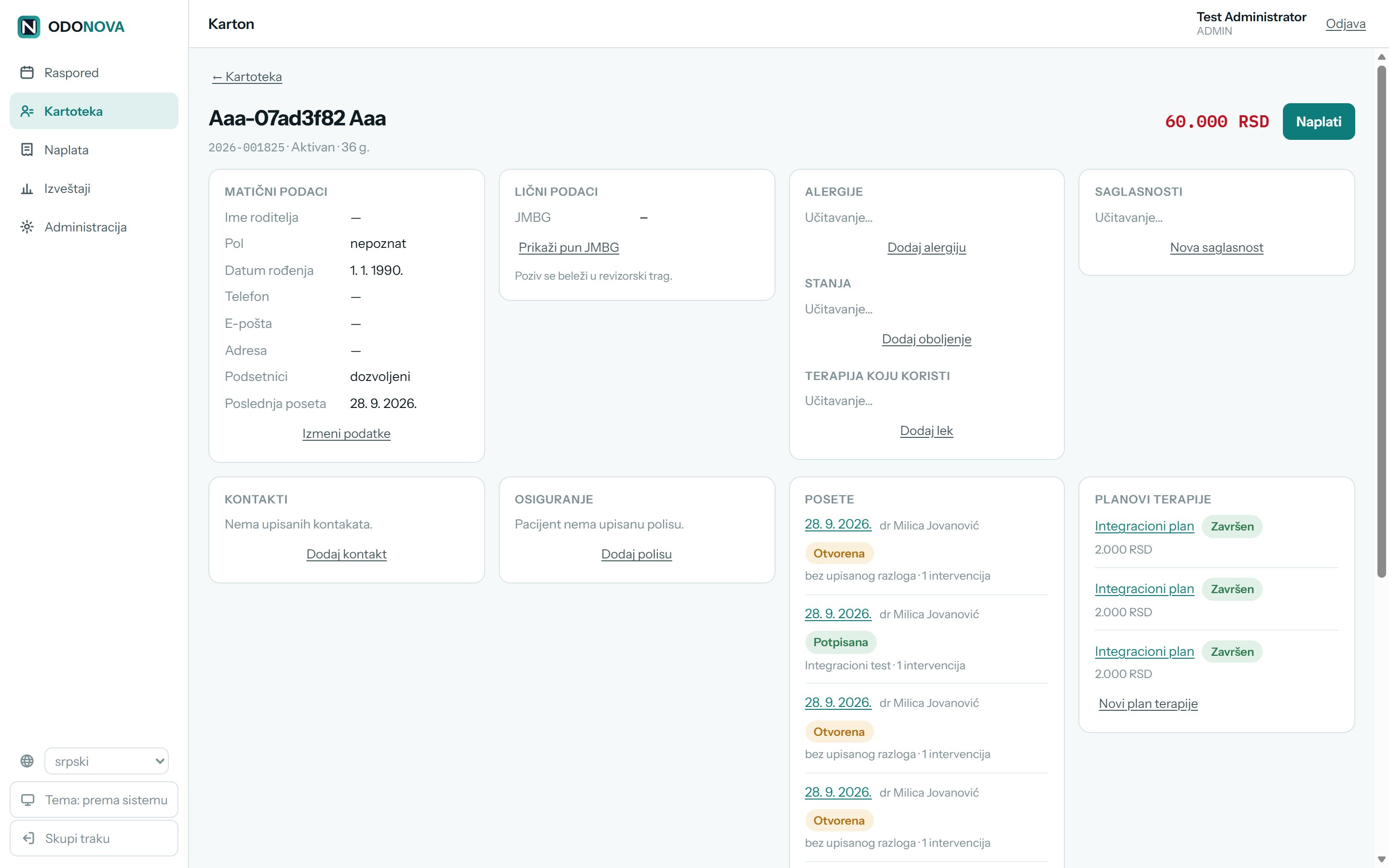Click the Naplati button
Image resolution: width=1389 pixels, height=868 pixels.
(x=1319, y=122)
